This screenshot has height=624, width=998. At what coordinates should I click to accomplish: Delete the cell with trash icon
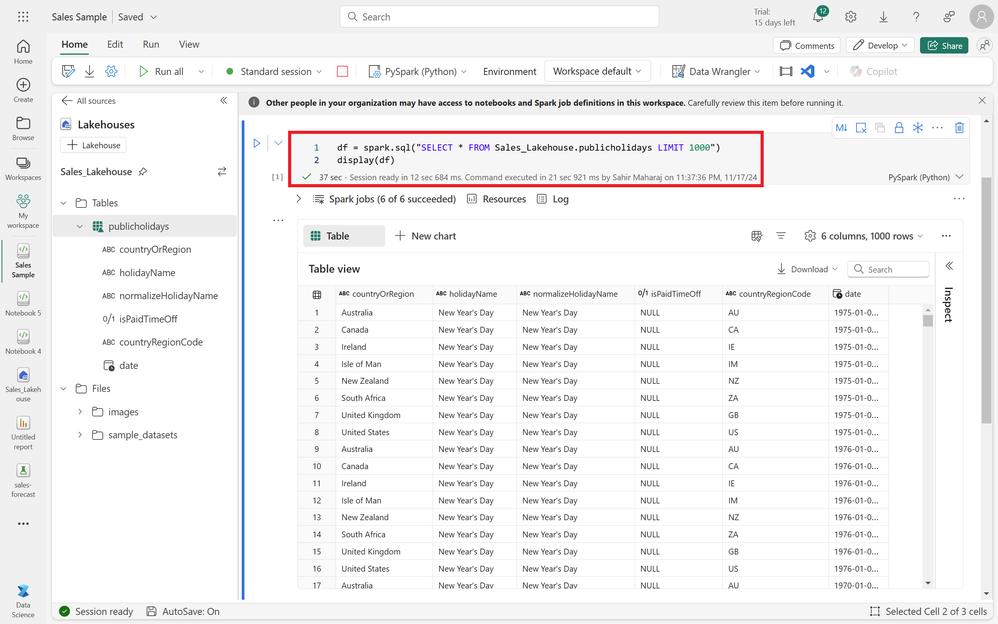pos(959,128)
